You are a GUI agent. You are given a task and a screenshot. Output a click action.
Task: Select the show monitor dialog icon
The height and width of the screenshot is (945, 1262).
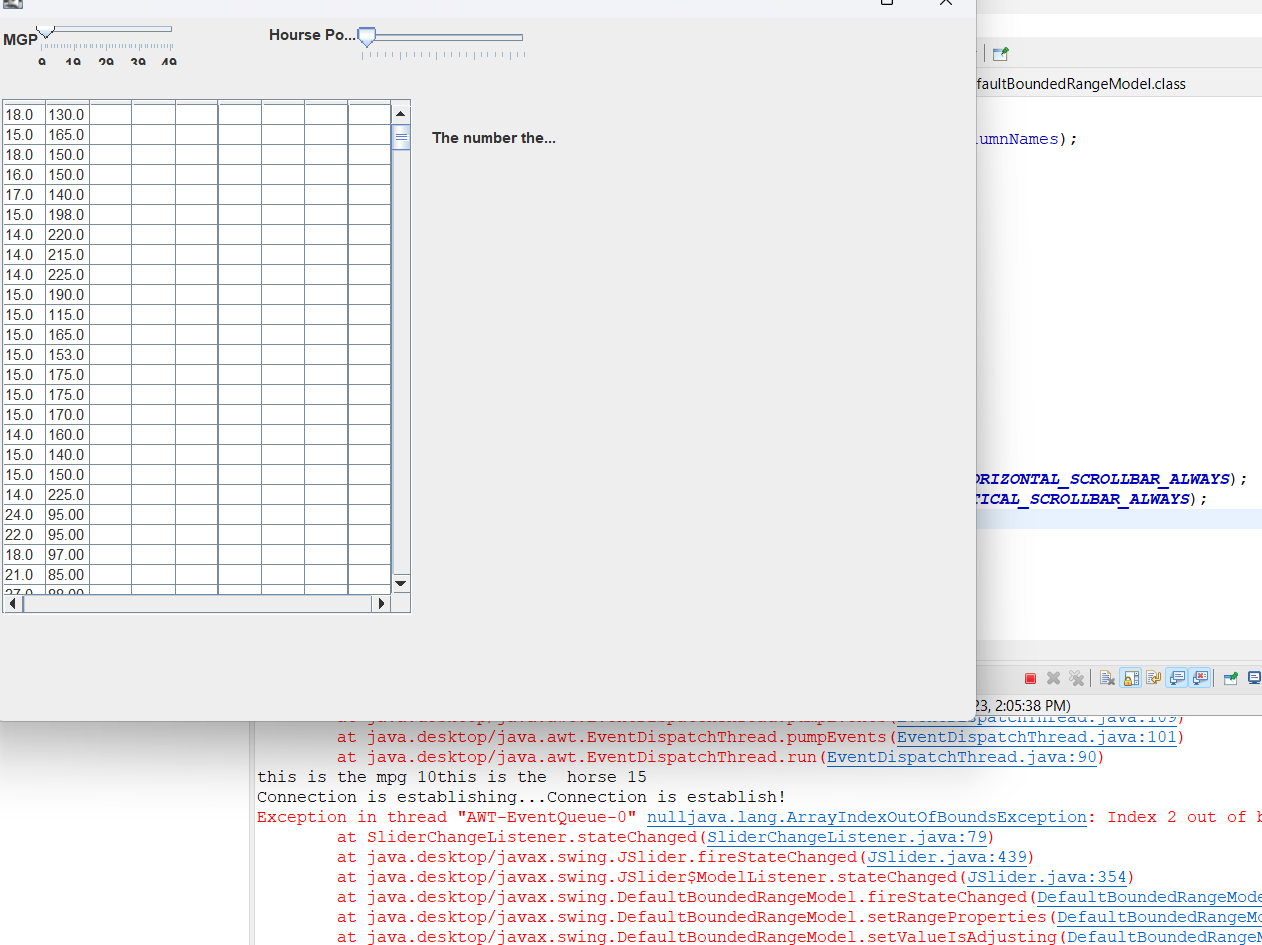[1179, 678]
